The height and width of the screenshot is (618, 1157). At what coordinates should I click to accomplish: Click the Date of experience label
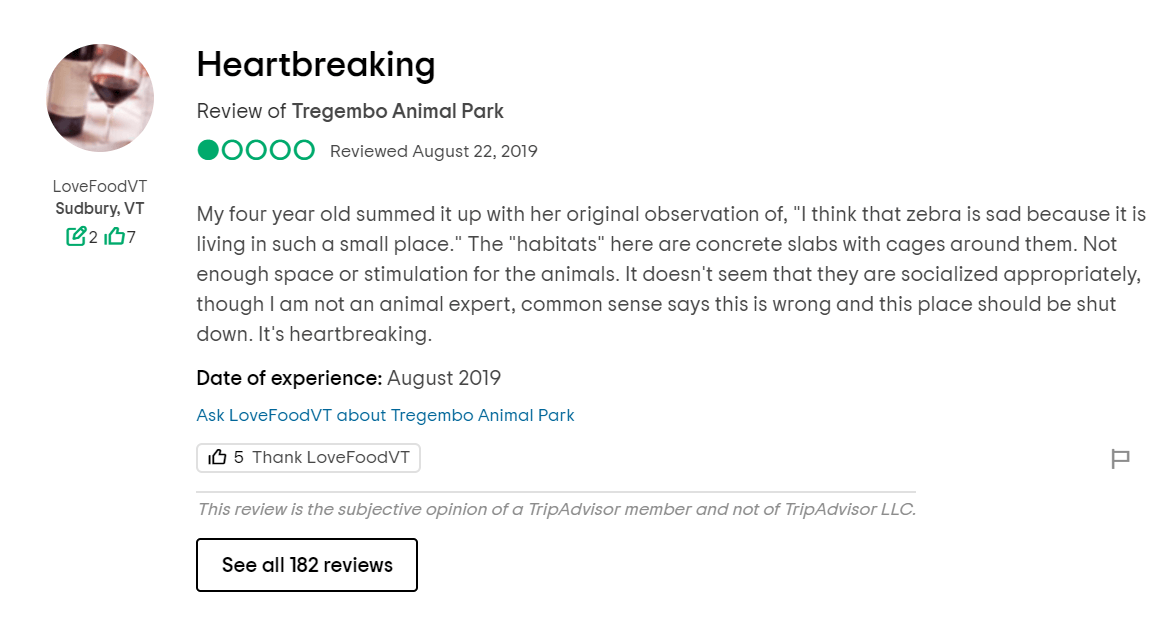pyautogui.click(x=289, y=378)
